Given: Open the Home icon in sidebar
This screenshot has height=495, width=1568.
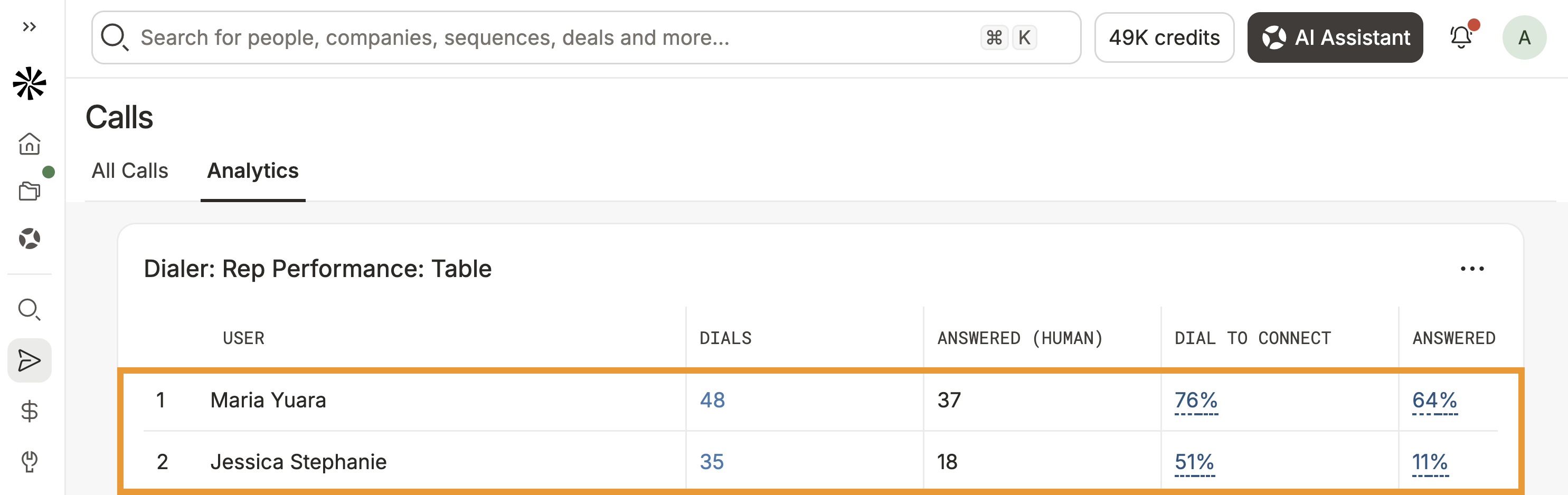Looking at the screenshot, I should click(29, 144).
